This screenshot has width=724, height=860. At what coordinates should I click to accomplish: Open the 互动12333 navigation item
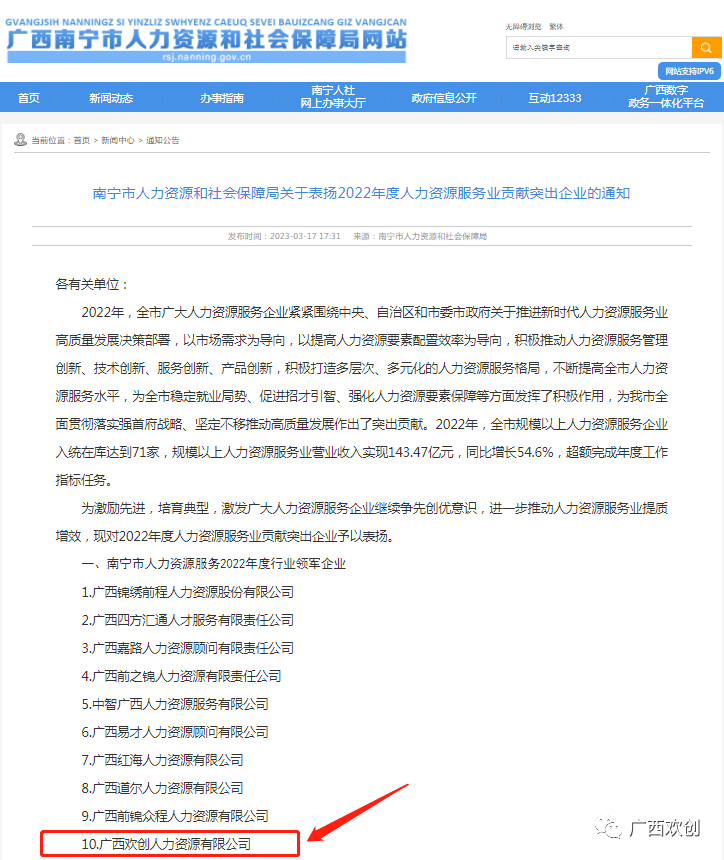555,98
